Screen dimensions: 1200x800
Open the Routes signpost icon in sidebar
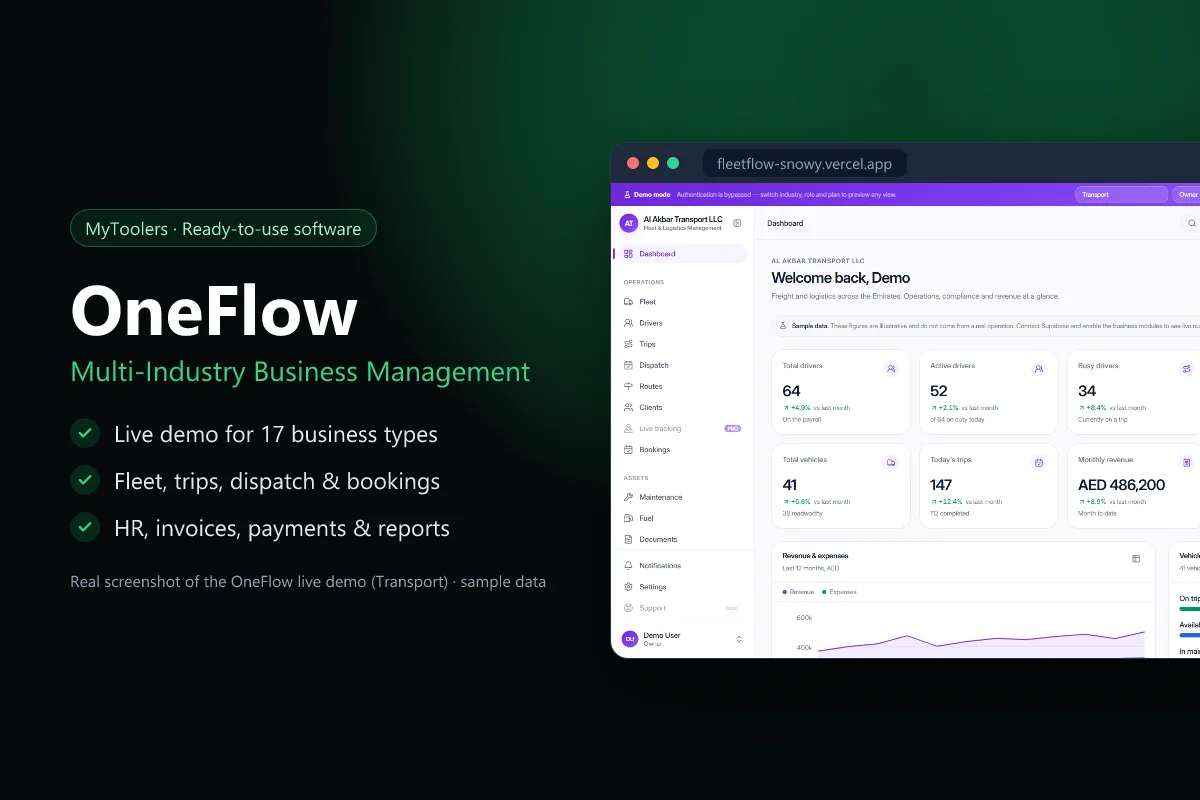(x=628, y=386)
